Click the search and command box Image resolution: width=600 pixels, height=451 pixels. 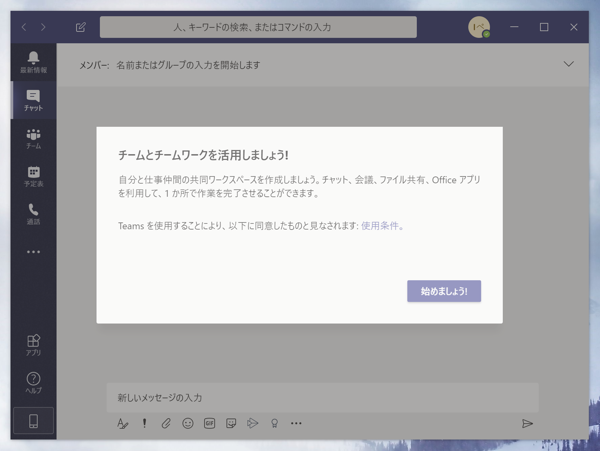click(x=258, y=27)
